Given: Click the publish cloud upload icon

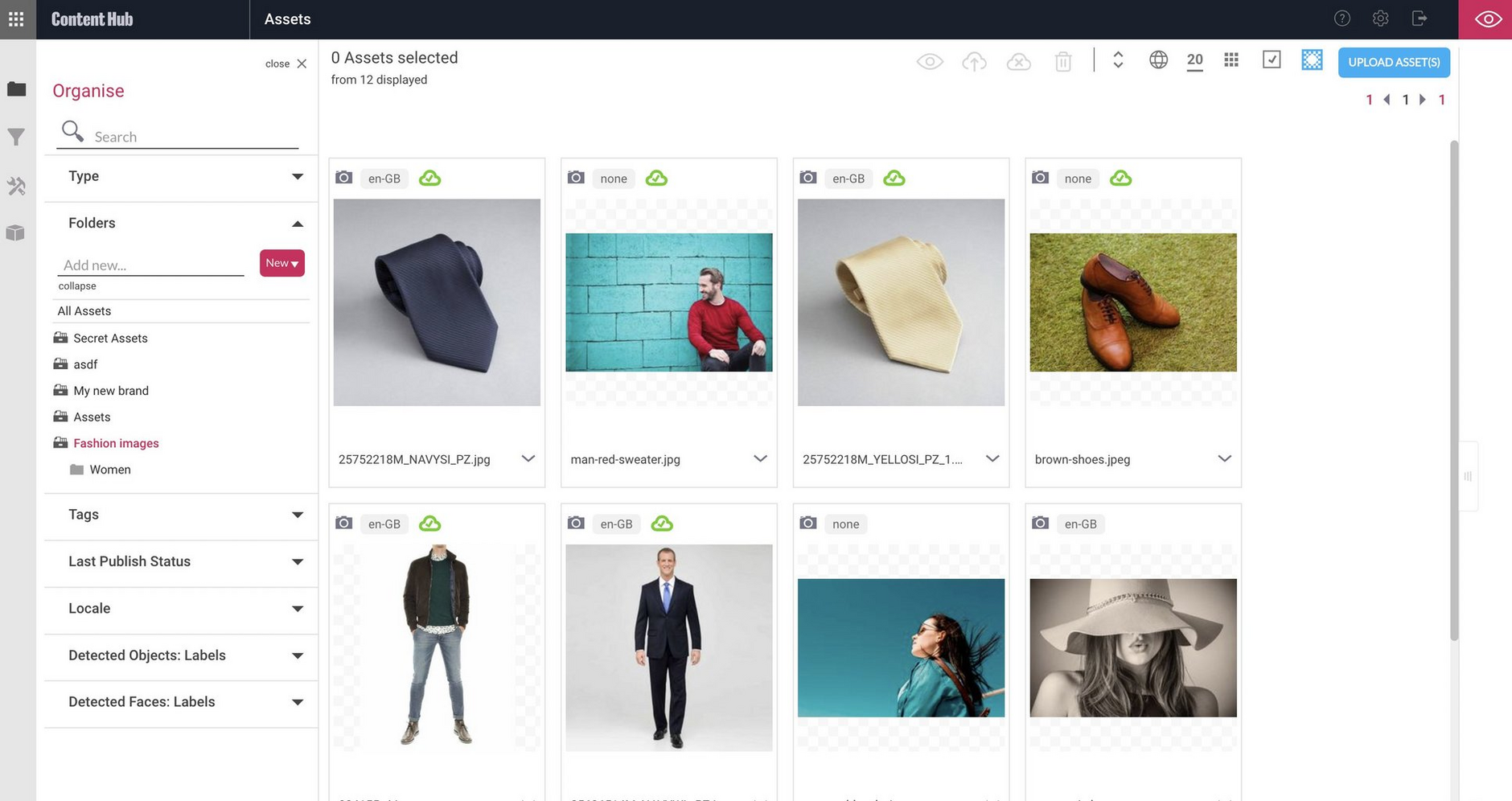Looking at the screenshot, I should pyautogui.click(x=974, y=62).
